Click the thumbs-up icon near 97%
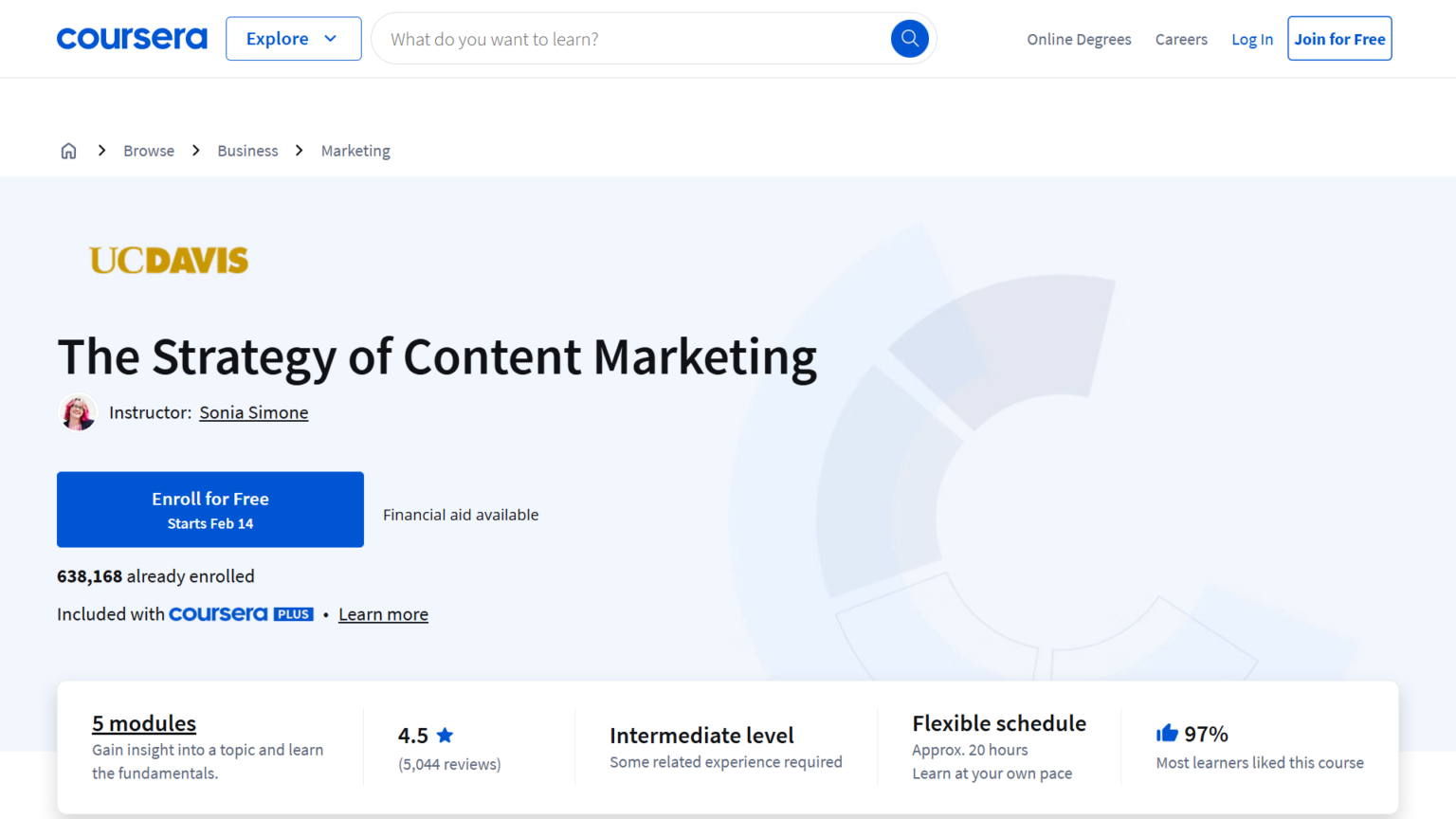Screen dimensions: 1456x819 tap(1167, 732)
